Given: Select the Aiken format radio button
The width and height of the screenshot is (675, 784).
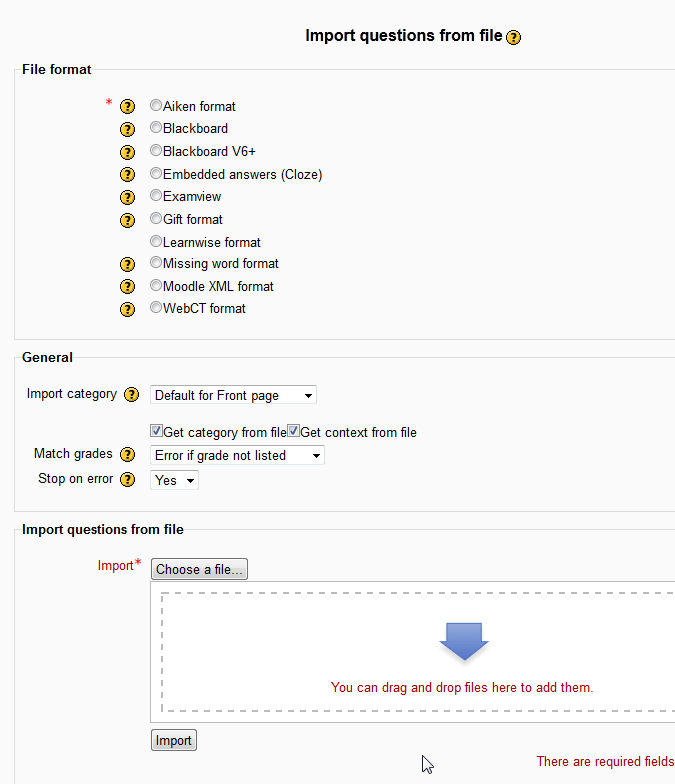Looking at the screenshot, I should pos(156,105).
